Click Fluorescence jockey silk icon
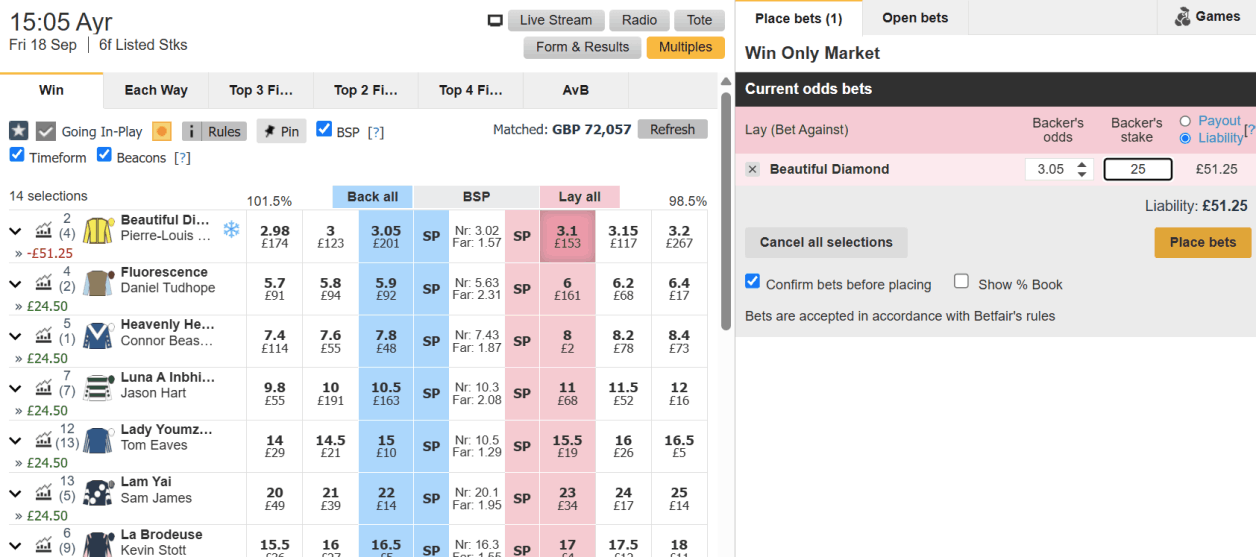The height and width of the screenshot is (557, 1256). click(98, 282)
